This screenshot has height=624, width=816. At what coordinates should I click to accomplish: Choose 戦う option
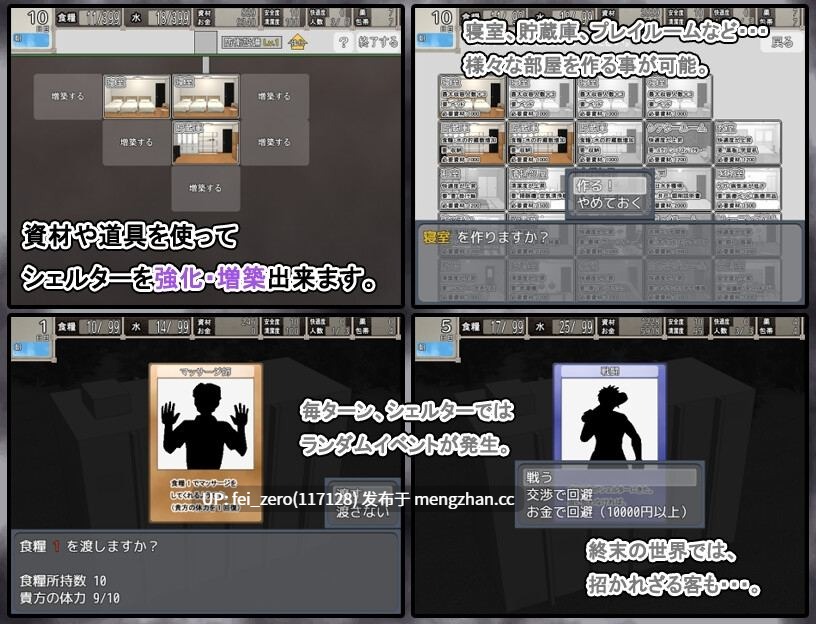[x=609, y=477]
